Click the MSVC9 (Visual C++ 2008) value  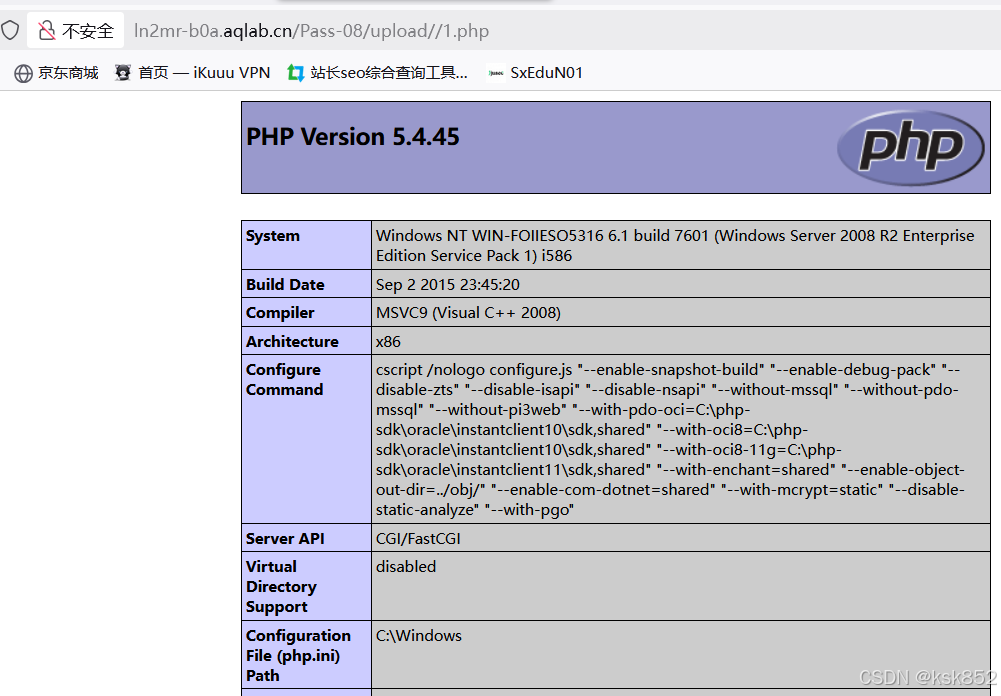point(468,313)
